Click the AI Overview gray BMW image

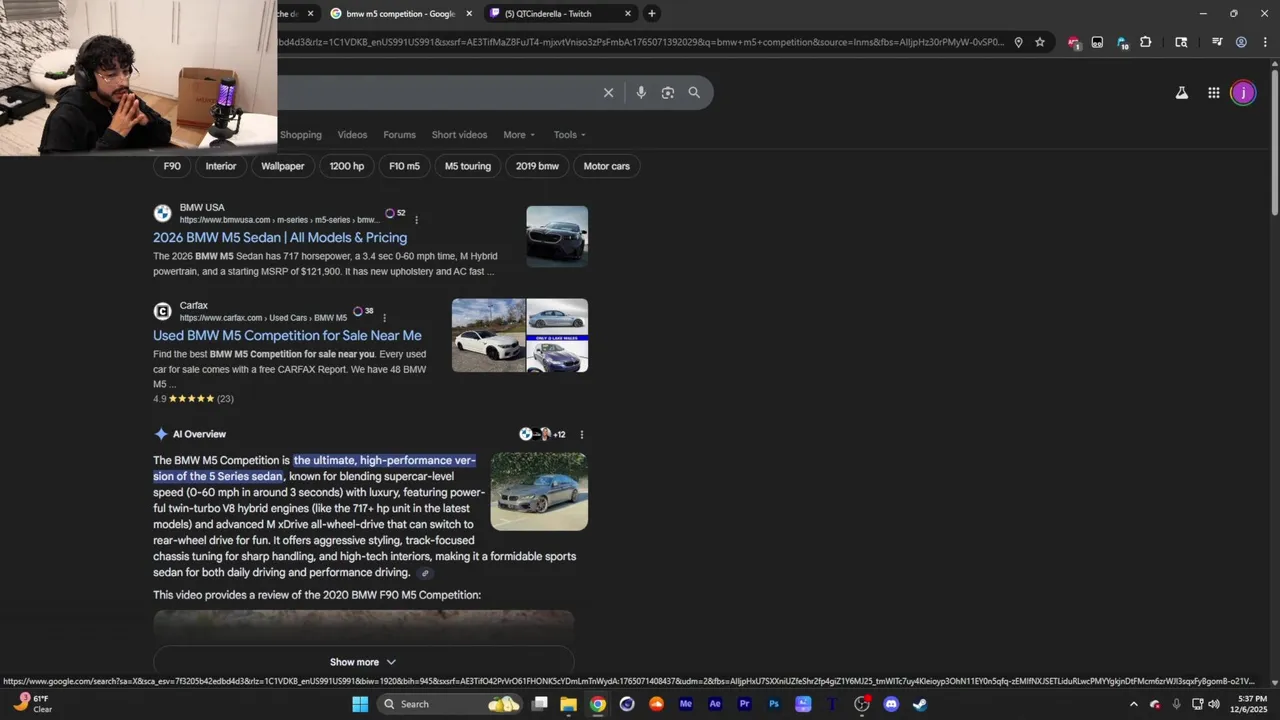click(539, 491)
